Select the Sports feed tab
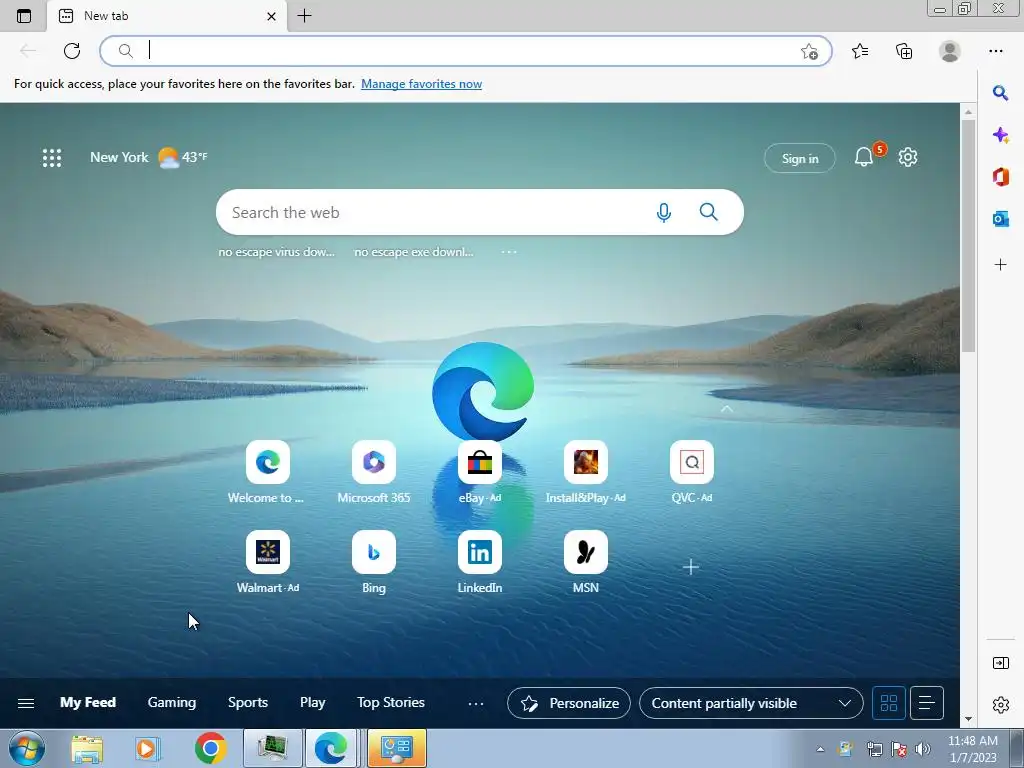Viewport: 1024px width, 768px height. pyautogui.click(x=248, y=703)
